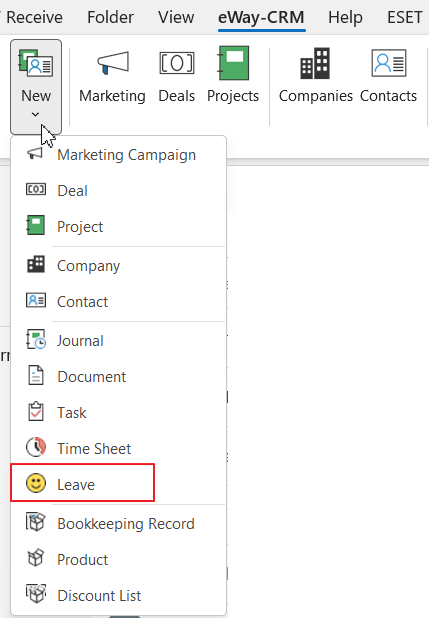This screenshot has height=618, width=429.
Task: Switch to the Folder ribbon tab
Action: [110, 17]
